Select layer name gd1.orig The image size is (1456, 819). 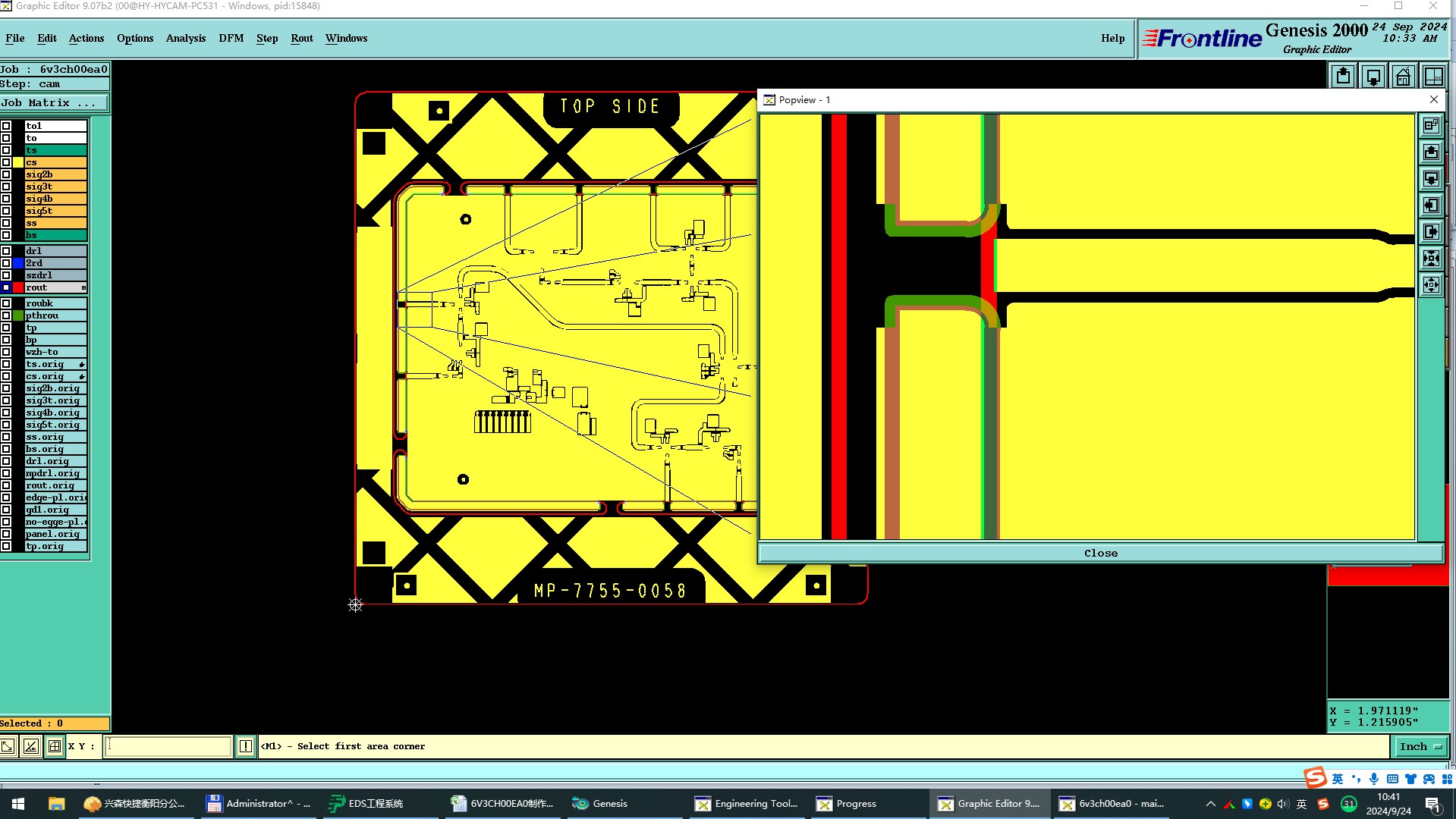click(x=56, y=510)
